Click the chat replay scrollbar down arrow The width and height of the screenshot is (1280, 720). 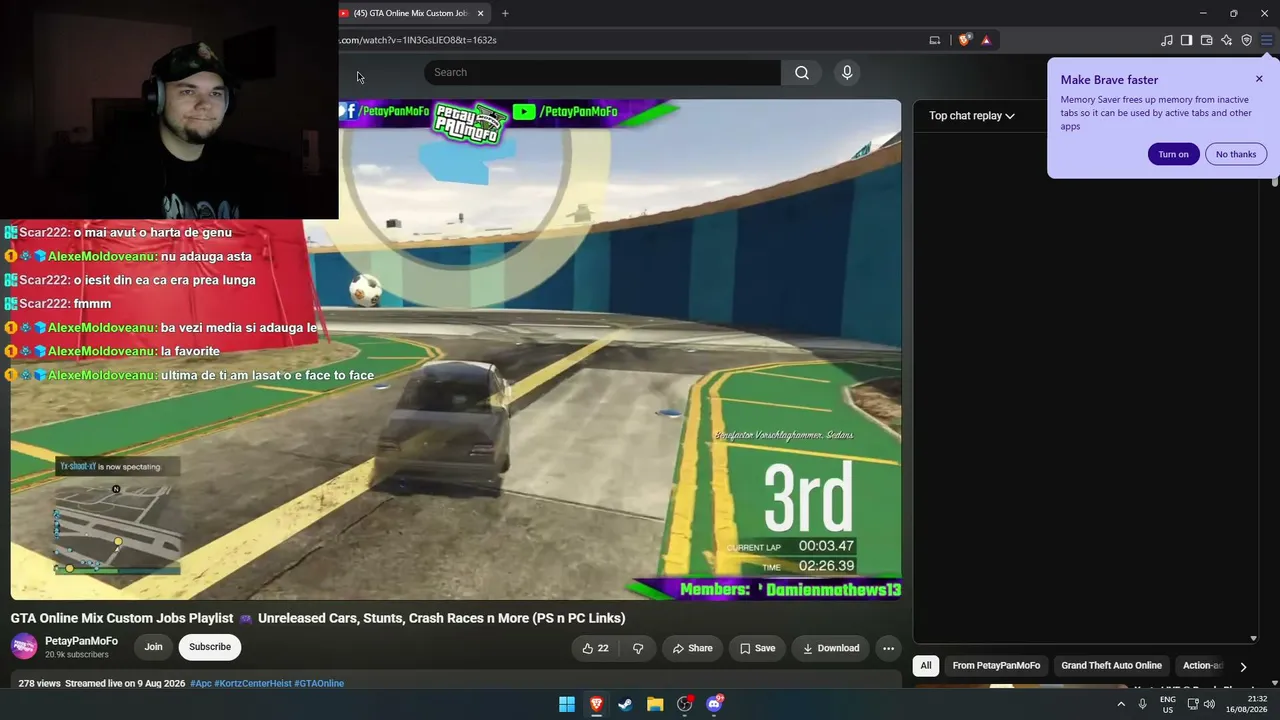pyautogui.click(x=1254, y=639)
